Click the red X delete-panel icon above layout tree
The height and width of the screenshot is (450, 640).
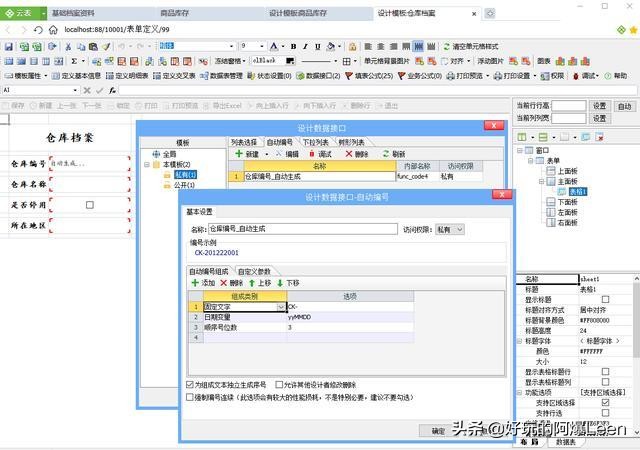coord(600,137)
